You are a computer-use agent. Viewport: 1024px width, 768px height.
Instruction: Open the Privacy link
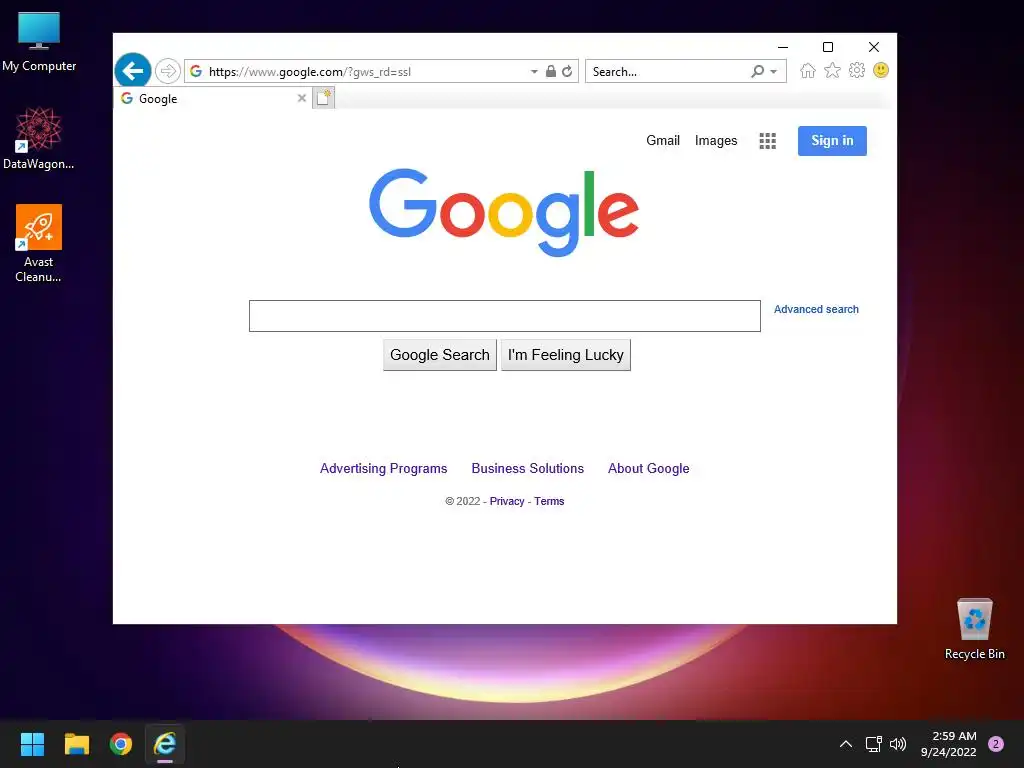(x=507, y=502)
